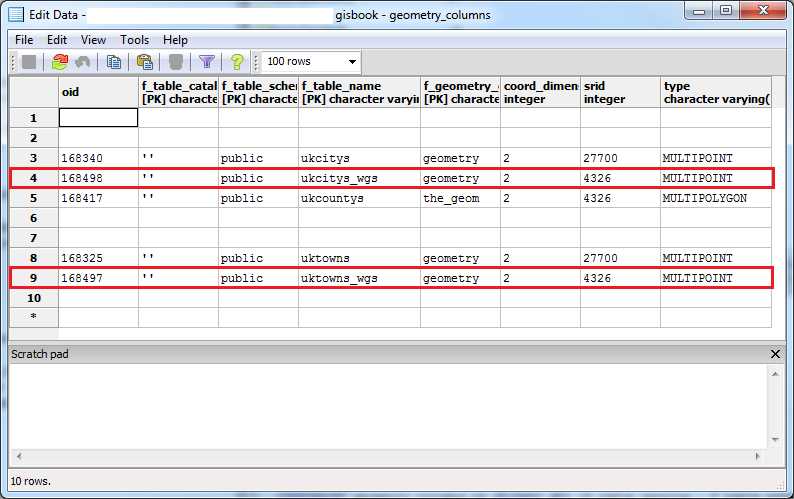Select row header 8
The width and height of the screenshot is (794, 499).
click(x=33, y=258)
